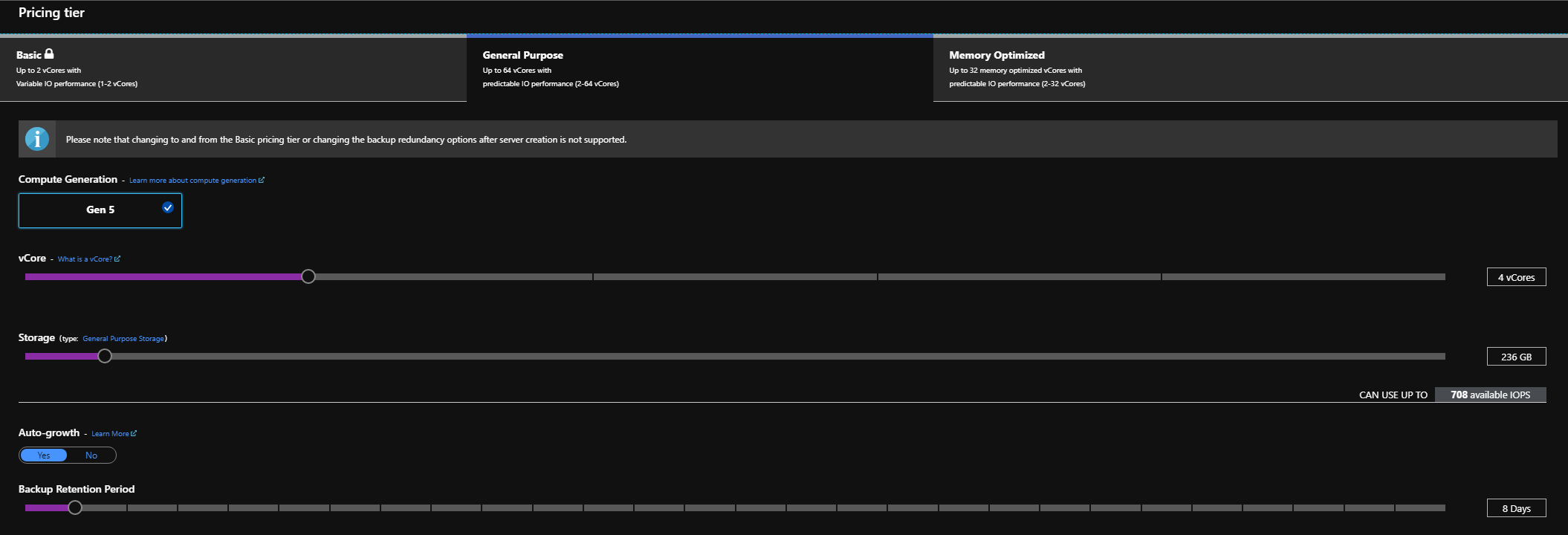
Task: Switch to Memory Optimized pricing tier tab
Action: (1251, 68)
